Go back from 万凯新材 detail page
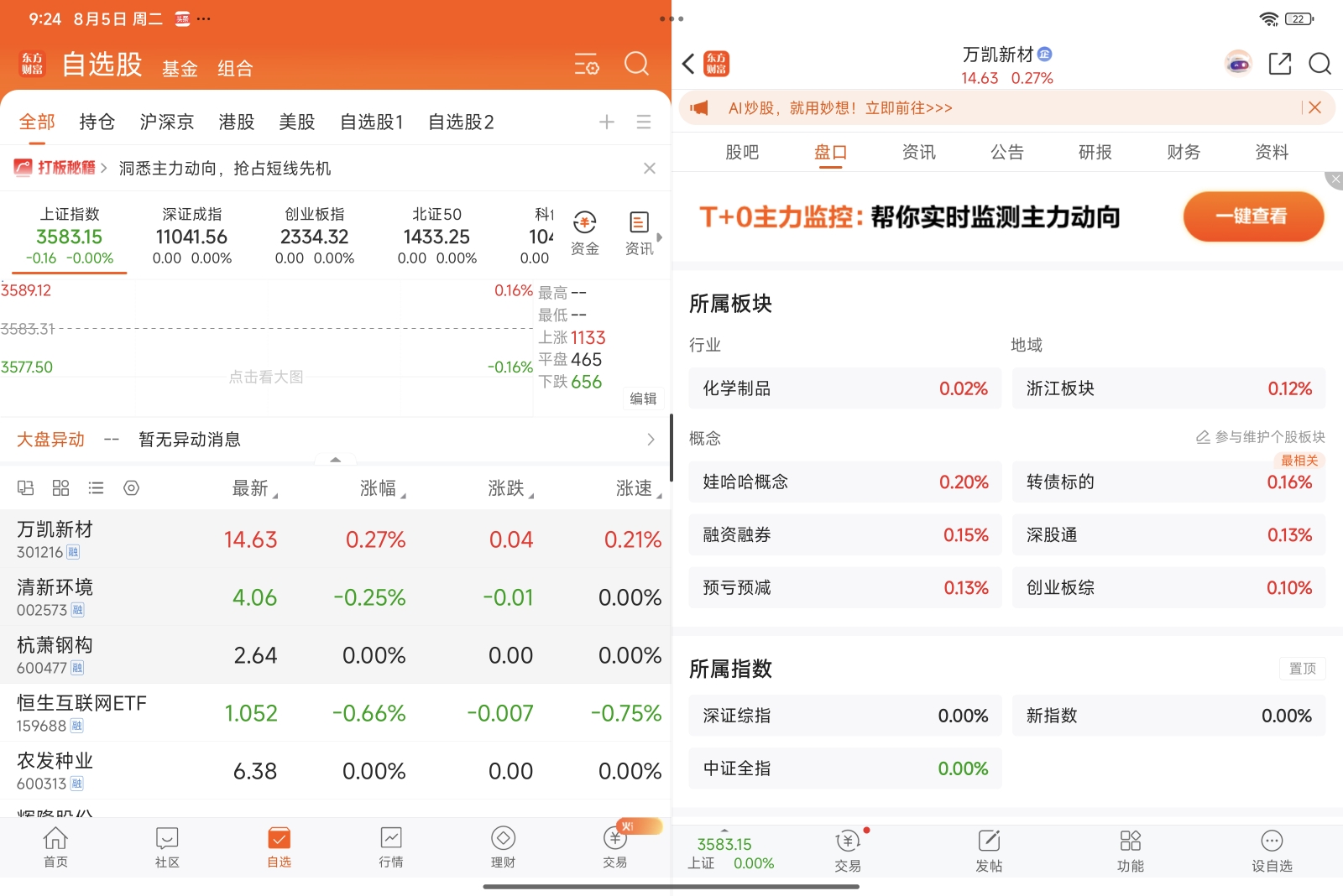1343x896 pixels. tap(688, 64)
